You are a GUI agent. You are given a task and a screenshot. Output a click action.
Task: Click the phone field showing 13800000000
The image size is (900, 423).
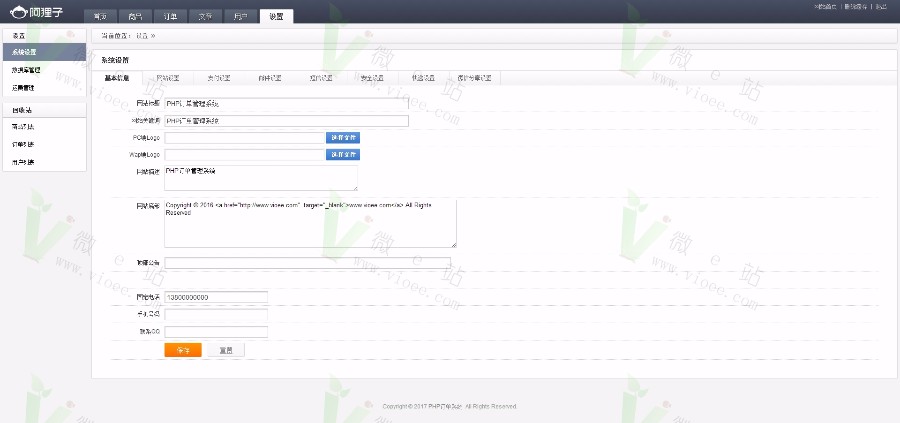tap(216, 297)
